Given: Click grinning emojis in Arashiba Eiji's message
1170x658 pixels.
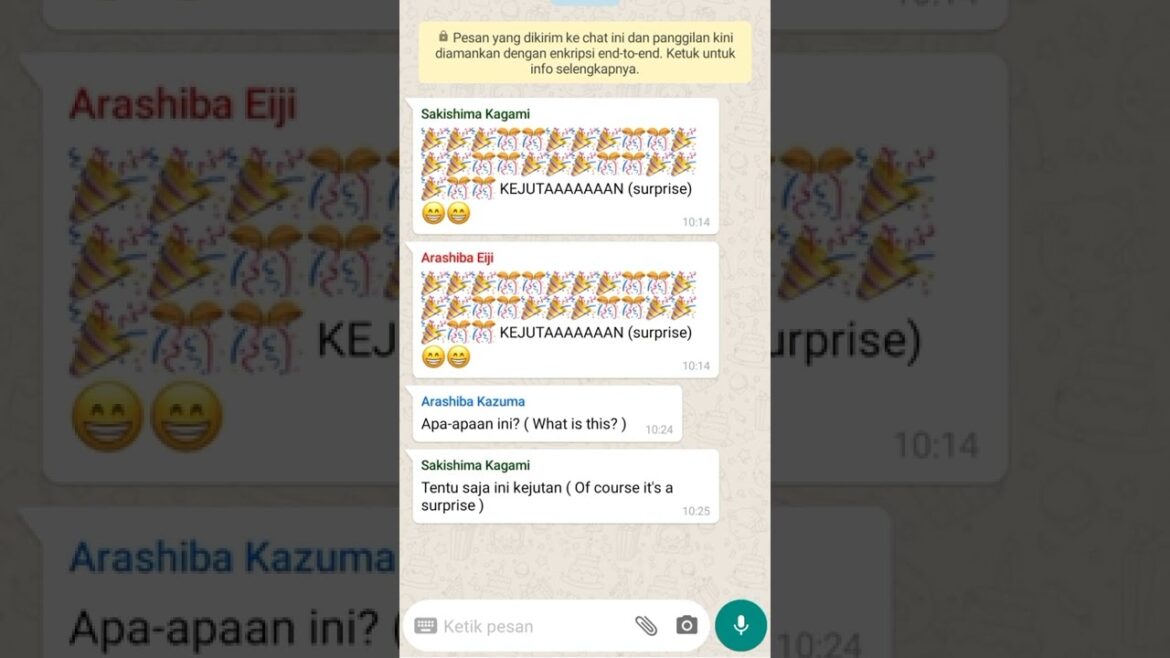Looking at the screenshot, I should [x=446, y=357].
